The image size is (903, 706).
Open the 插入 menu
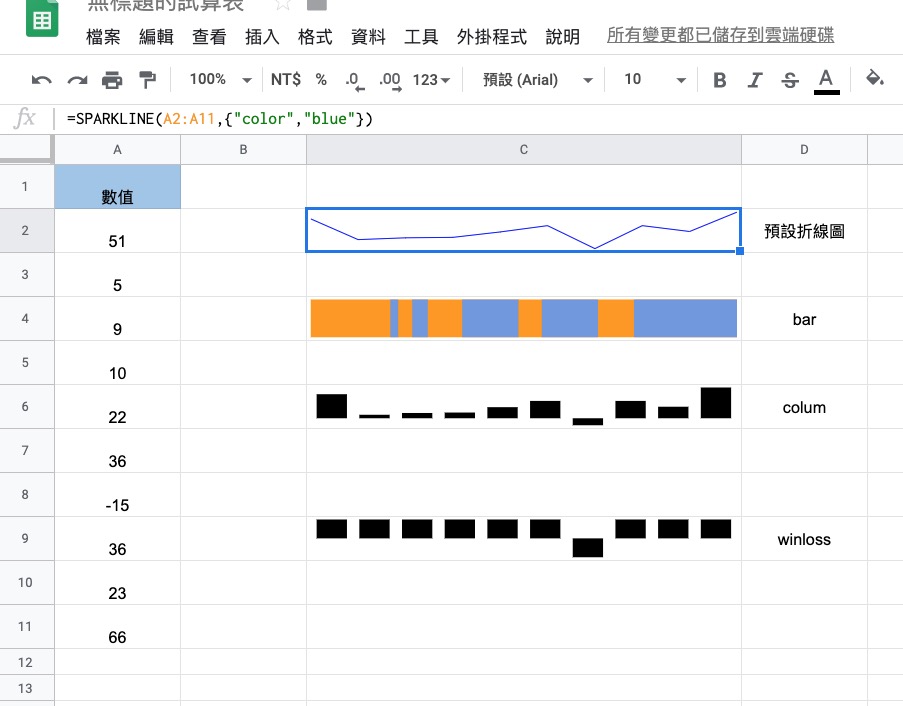[262, 37]
